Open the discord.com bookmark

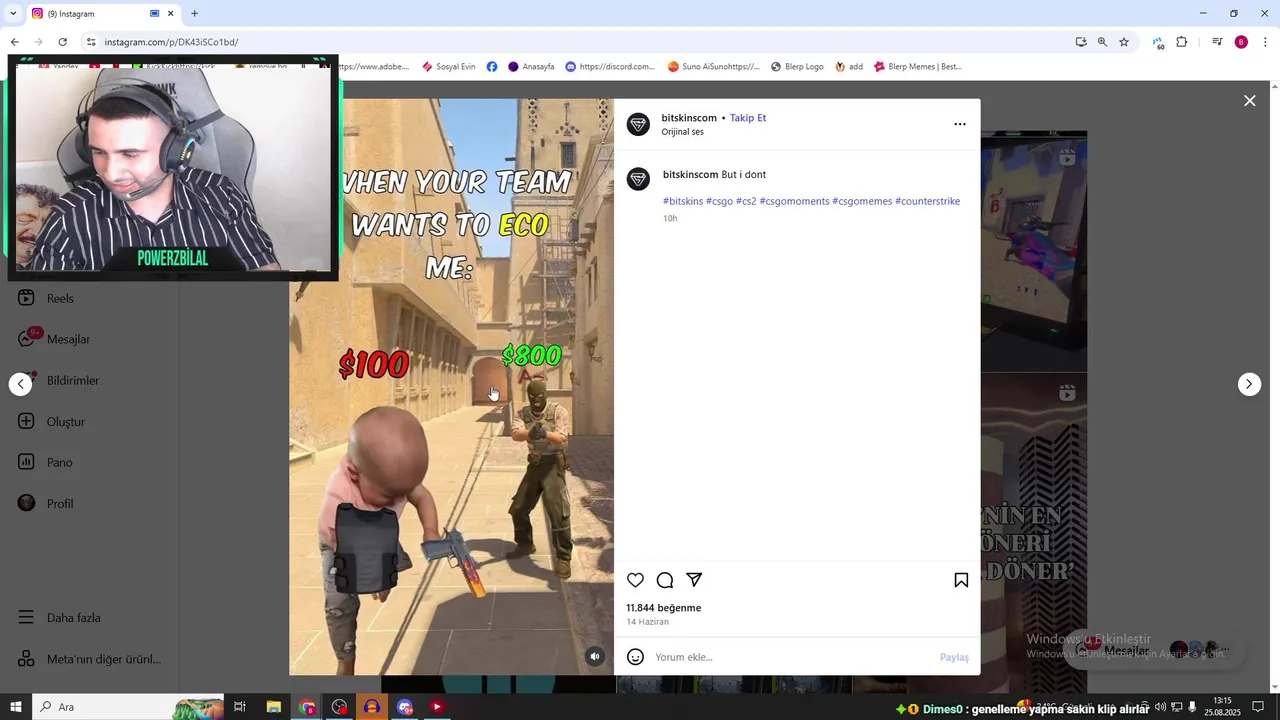(x=610, y=66)
